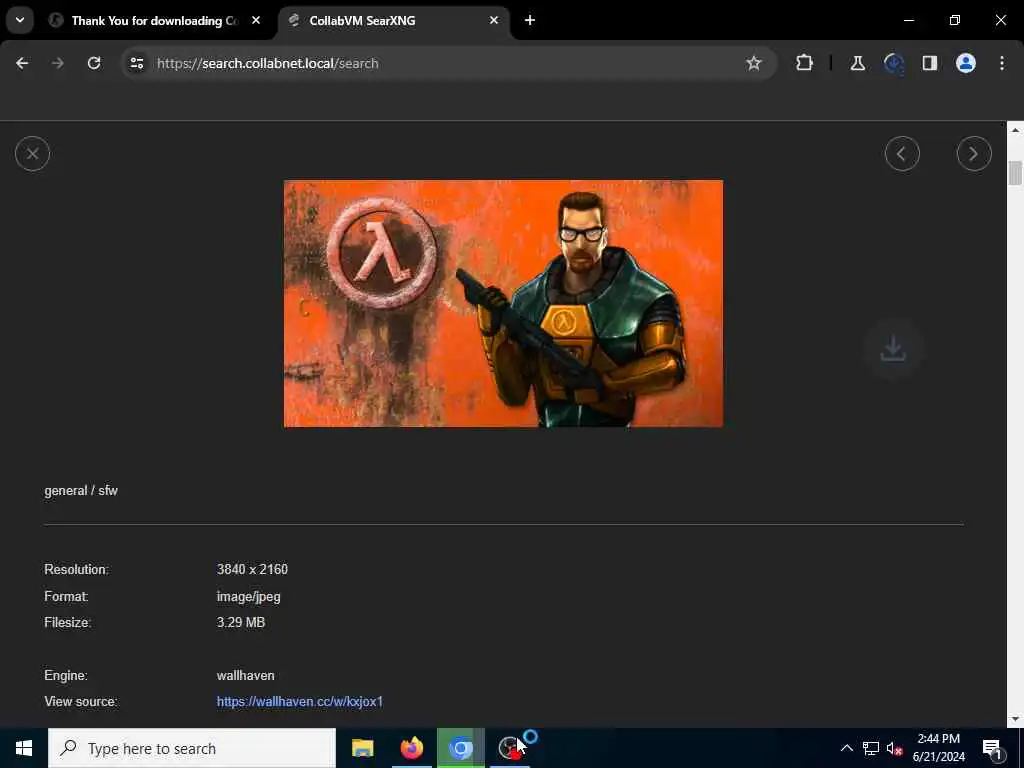Open Chrome three-dot menu

click(x=1002, y=63)
